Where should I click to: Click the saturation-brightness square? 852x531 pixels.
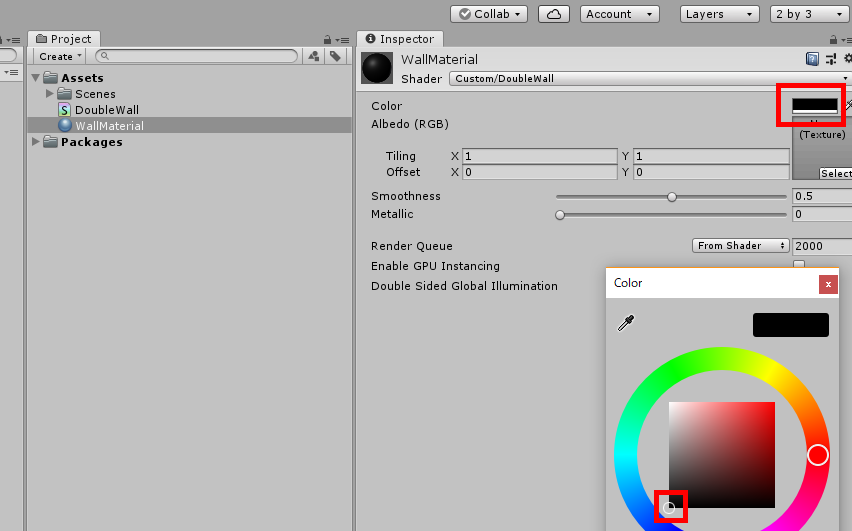722,455
